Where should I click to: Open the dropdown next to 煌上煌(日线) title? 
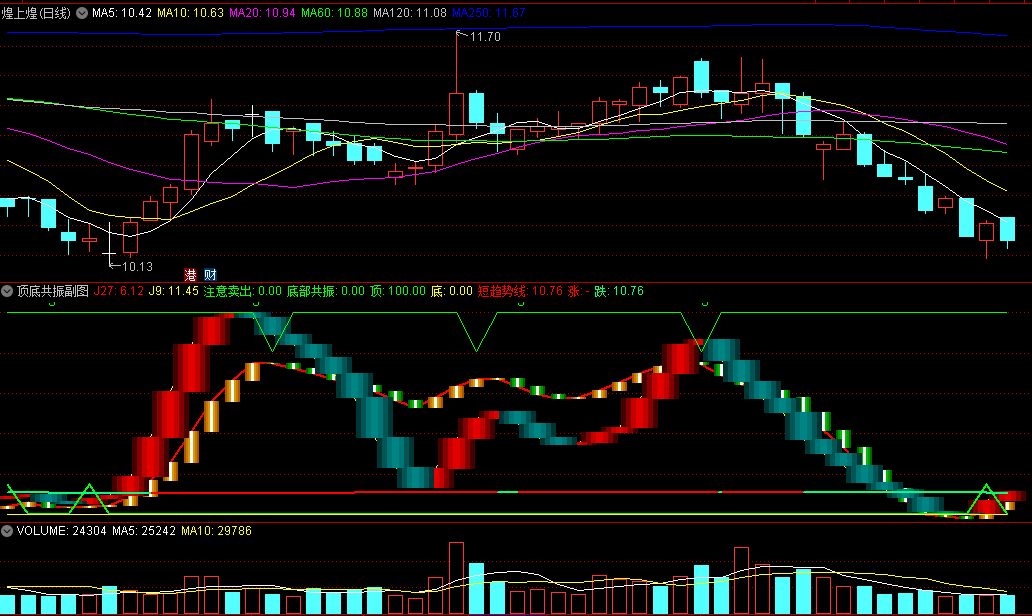click(x=82, y=13)
